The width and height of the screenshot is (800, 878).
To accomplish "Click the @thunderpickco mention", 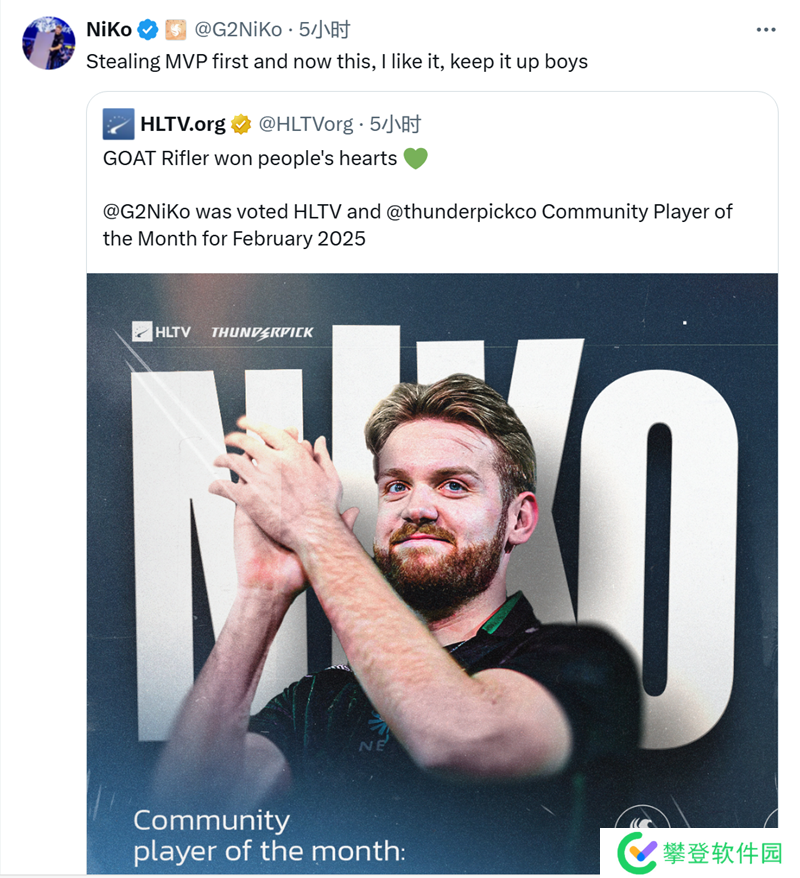I will pos(457,212).
